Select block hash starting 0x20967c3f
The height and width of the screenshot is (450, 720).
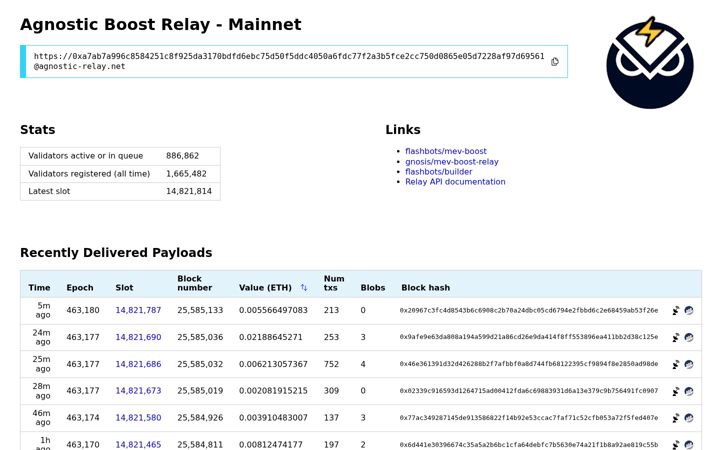[529, 310]
